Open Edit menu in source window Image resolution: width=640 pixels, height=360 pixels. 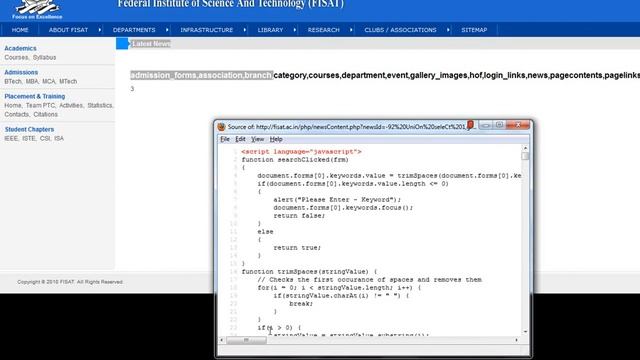coord(240,139)
